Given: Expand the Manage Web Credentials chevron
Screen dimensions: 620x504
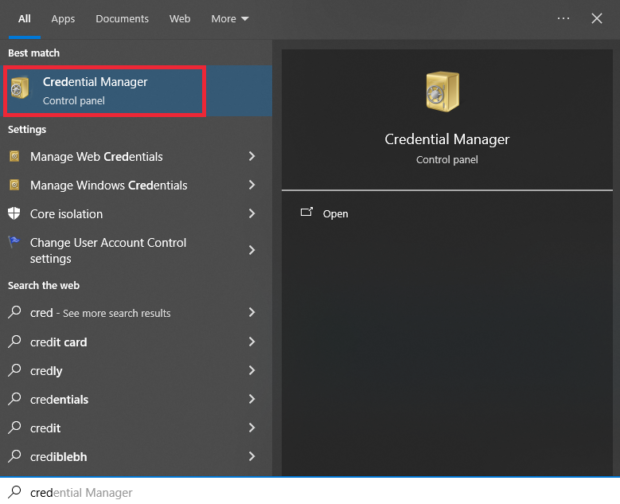Looking at the screenshot, I should coord(252,157).
